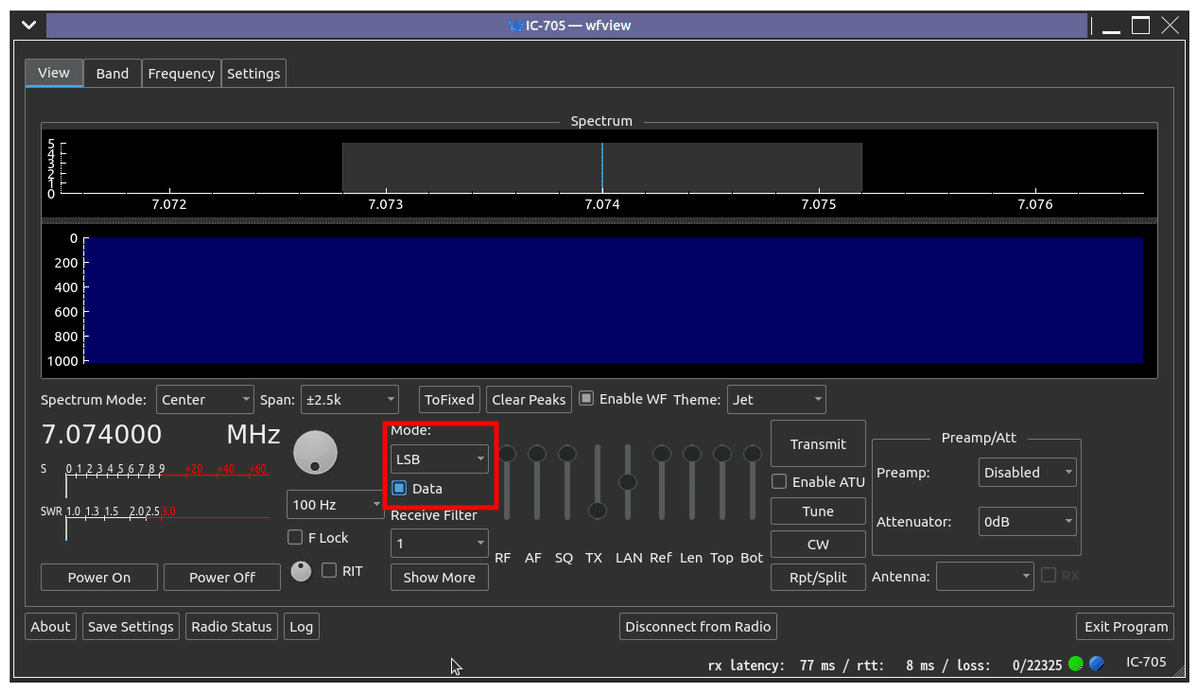Screen dimensions: 1200x693
Task: Change the waterfall Theme from Jet
Action: [776, 399]
